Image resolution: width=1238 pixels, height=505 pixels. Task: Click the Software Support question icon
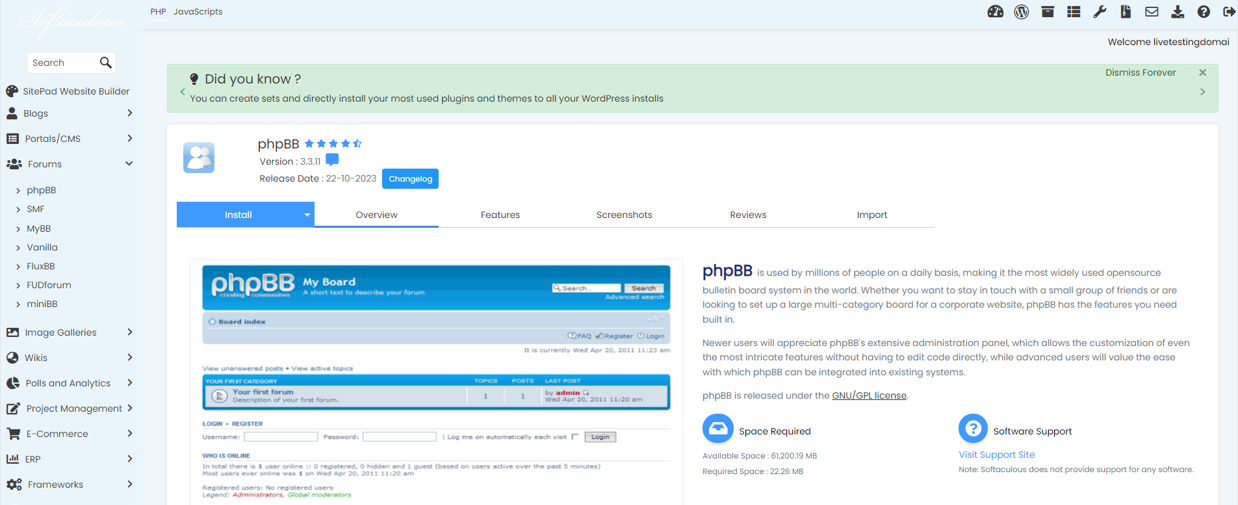tap(973, 428)
